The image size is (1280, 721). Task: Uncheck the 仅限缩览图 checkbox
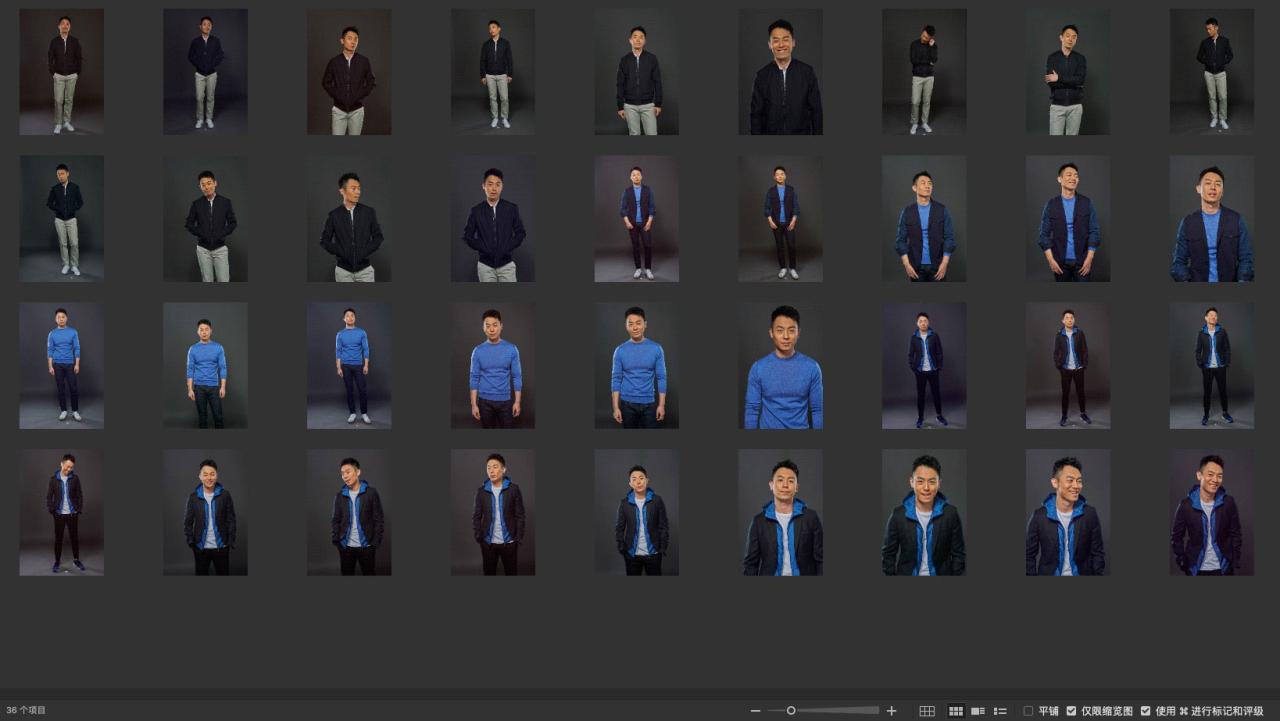[1071, 711]
